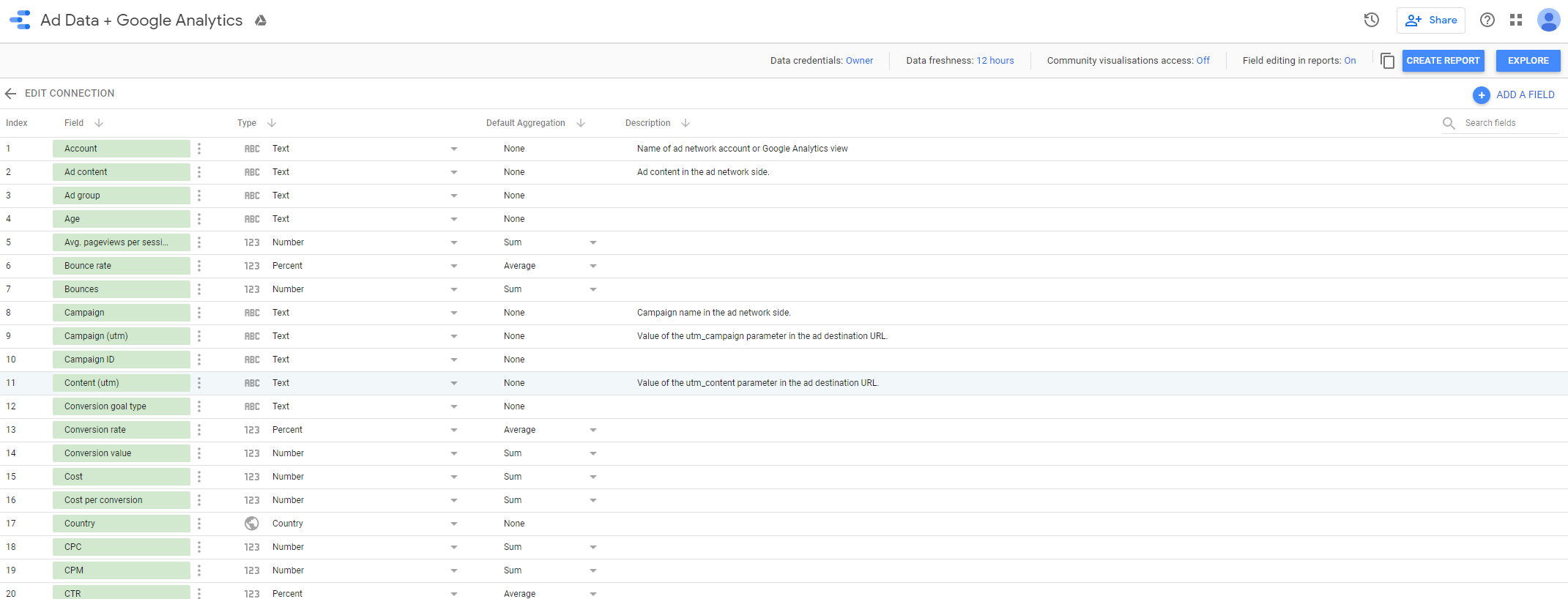Click description of Campaign (utm) field

(x=762, y=336)
